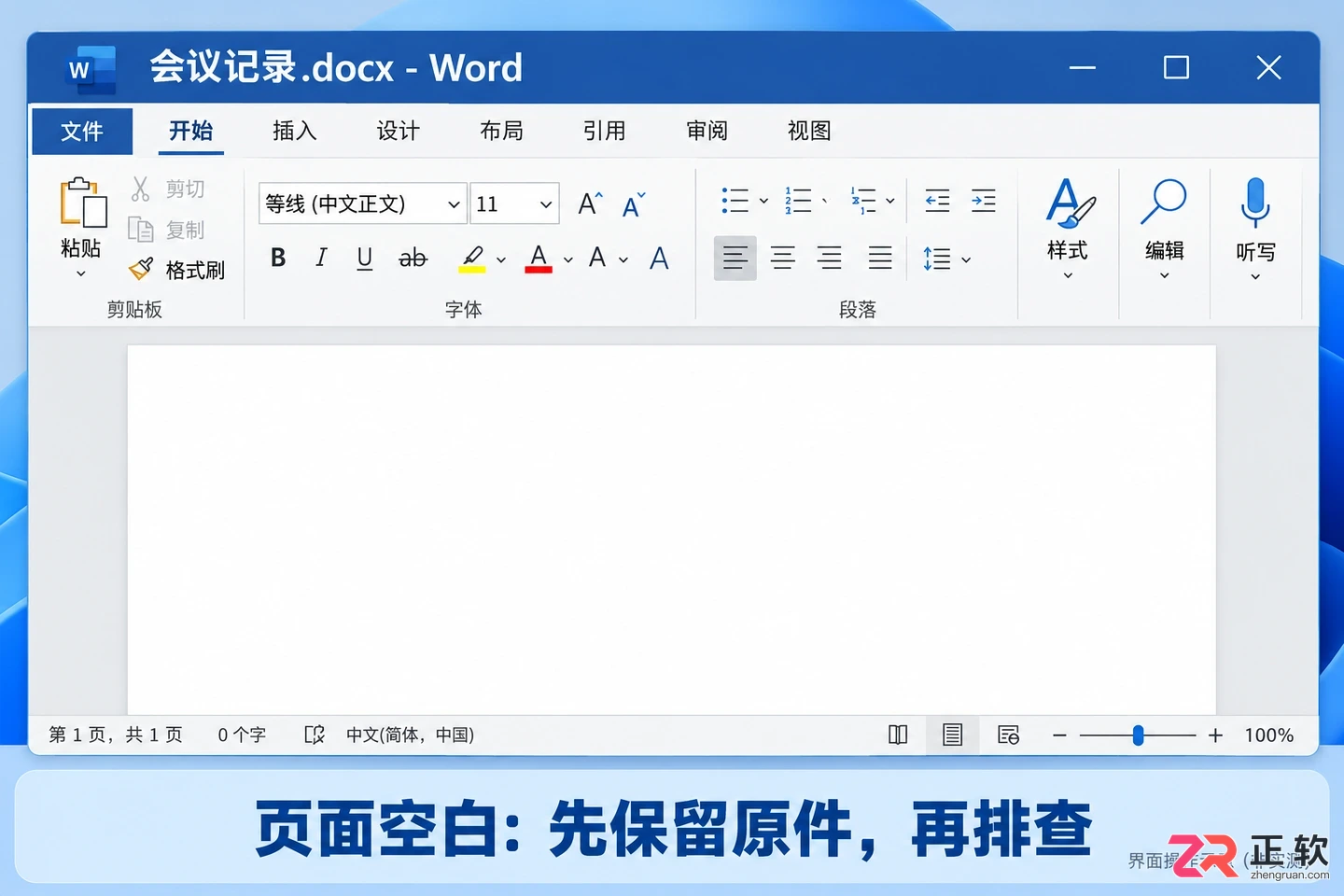
Task: Switch to the Layout (布局) tab
Action: pos(502,132)
